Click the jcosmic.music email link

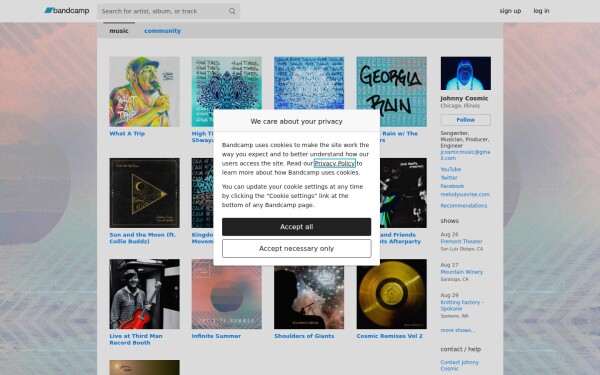click(465, 155)
